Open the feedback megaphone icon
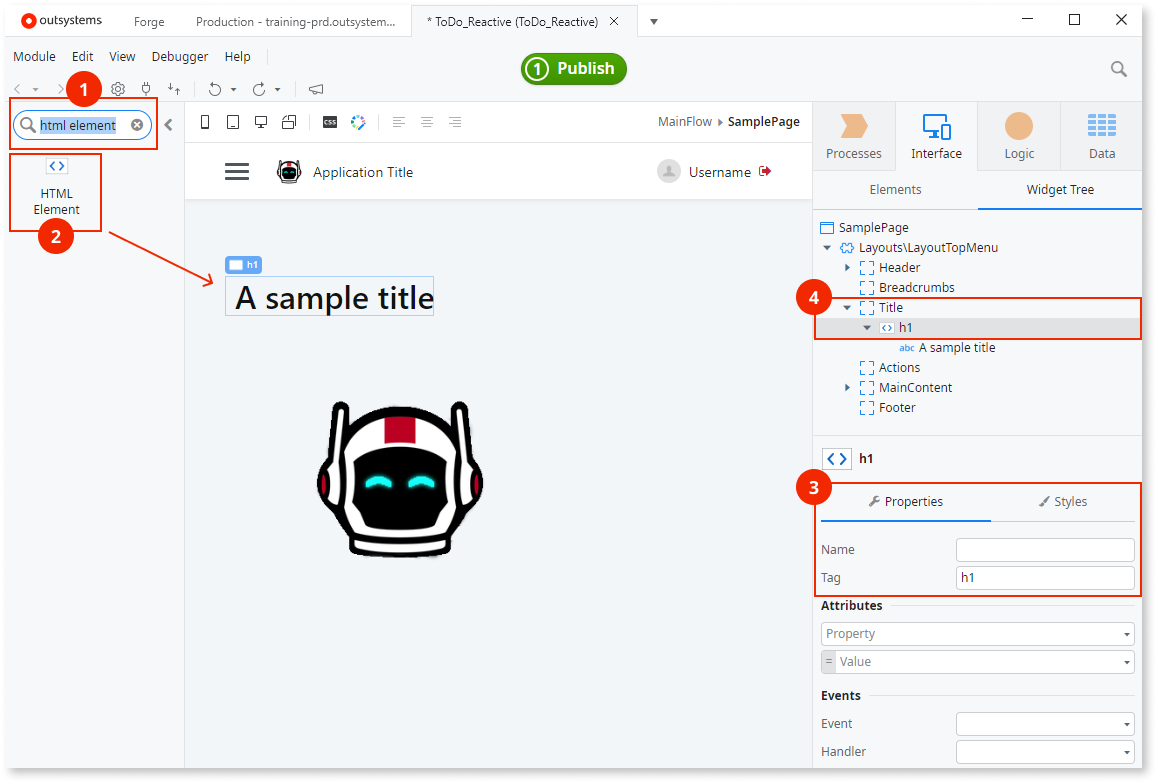1157x783 pixels. (315, 89)
